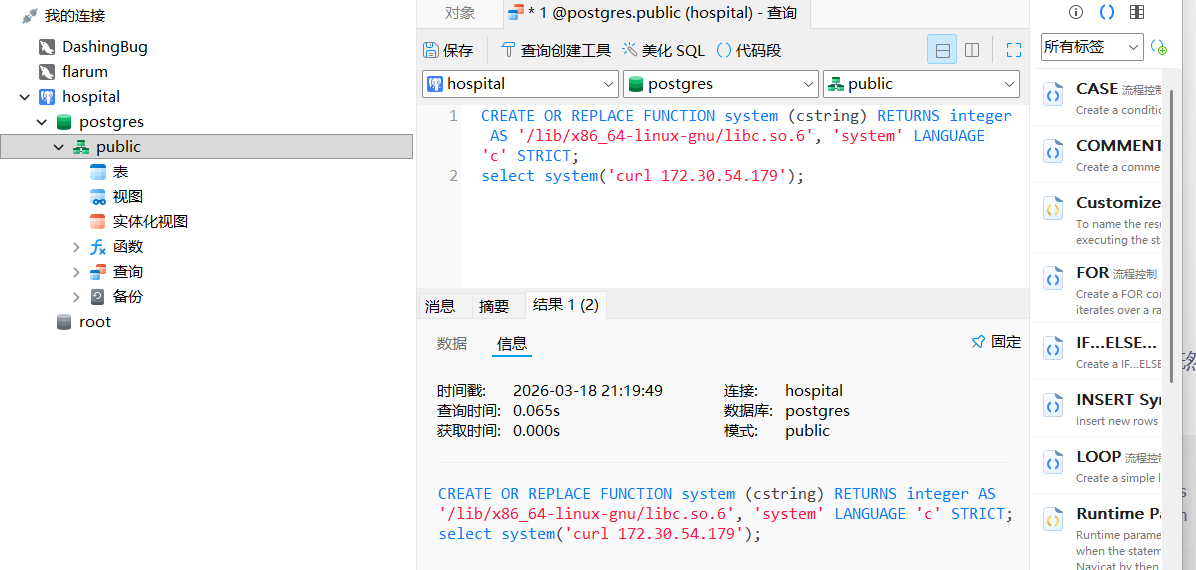1196x570 pixels.
Task: Insert the CASE snippet from list
Action: (1100, 97)
